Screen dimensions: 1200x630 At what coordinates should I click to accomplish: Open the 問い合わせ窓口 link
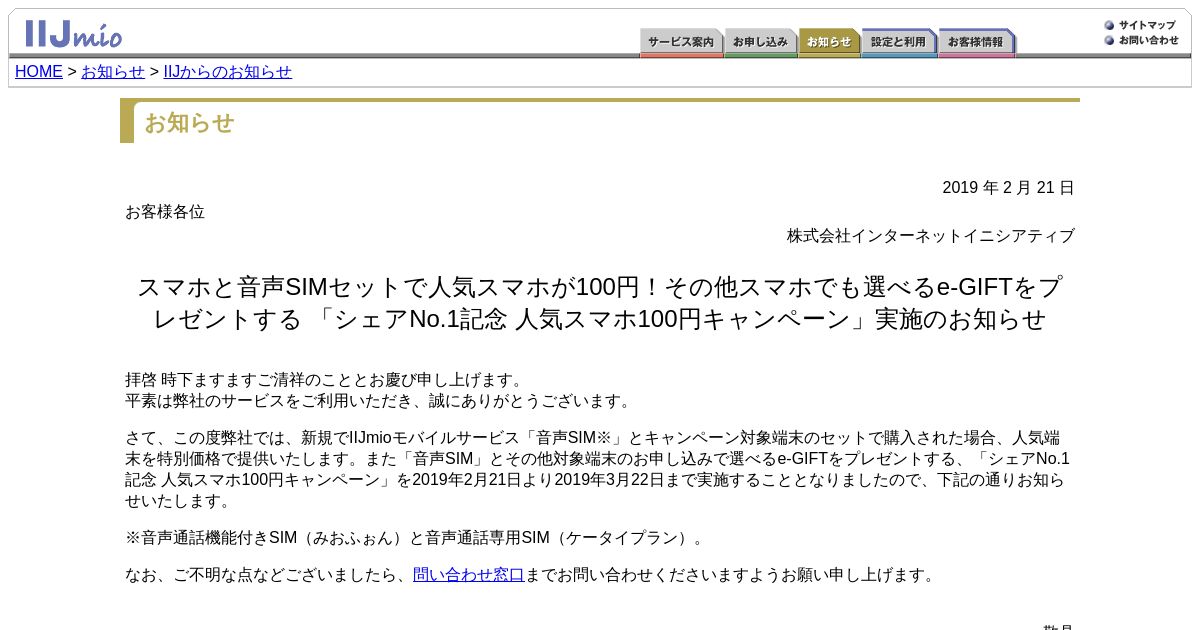pyautogui.click(x=469, y=575)
